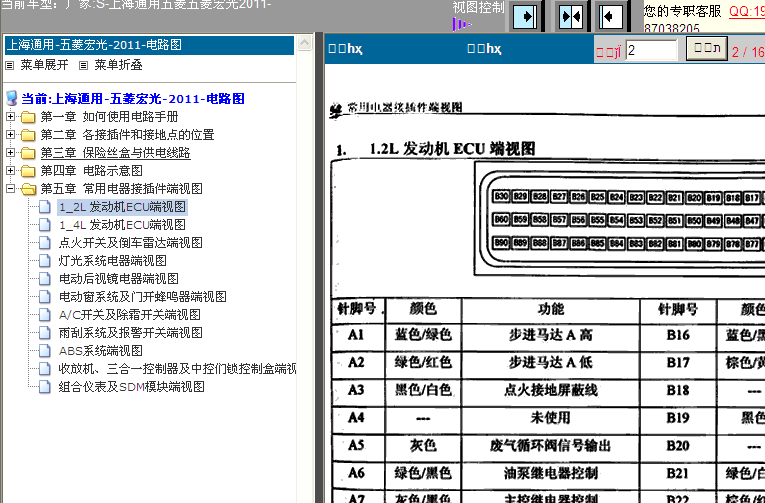Click folder icon for 第一章 如何使用电路手册

point(28,117)
